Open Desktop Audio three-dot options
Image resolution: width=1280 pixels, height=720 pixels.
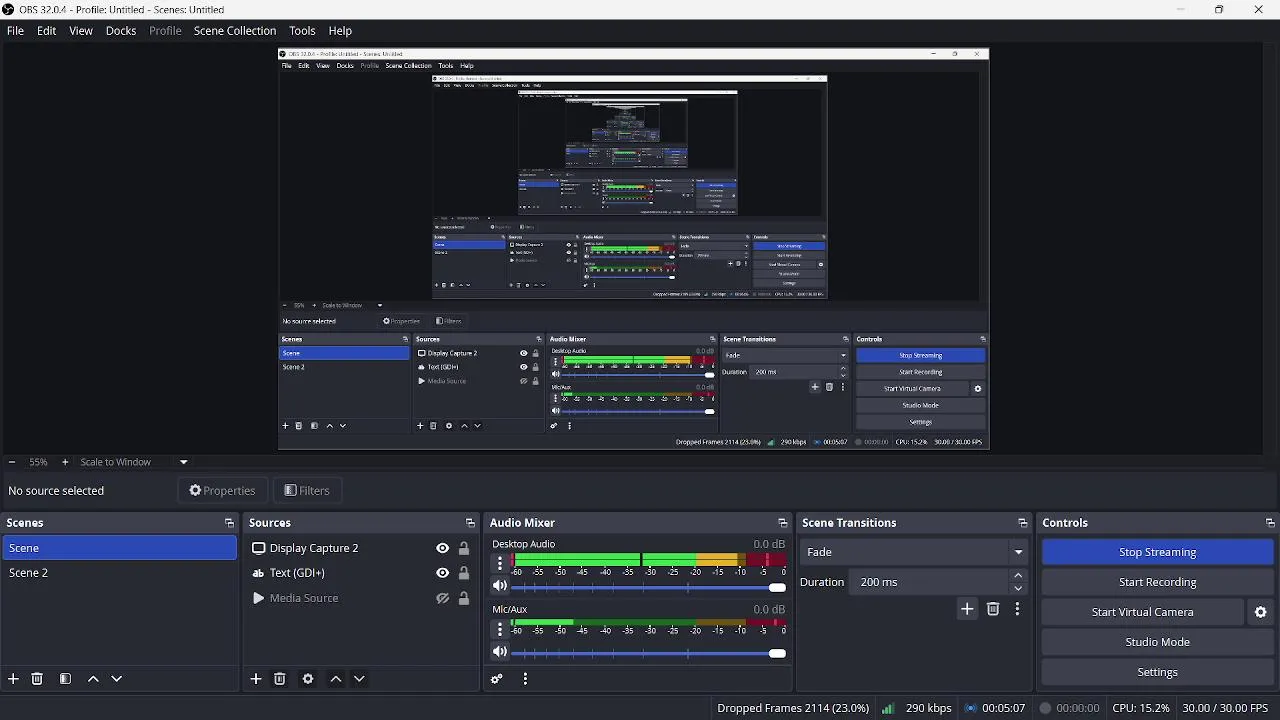point(500,563)
